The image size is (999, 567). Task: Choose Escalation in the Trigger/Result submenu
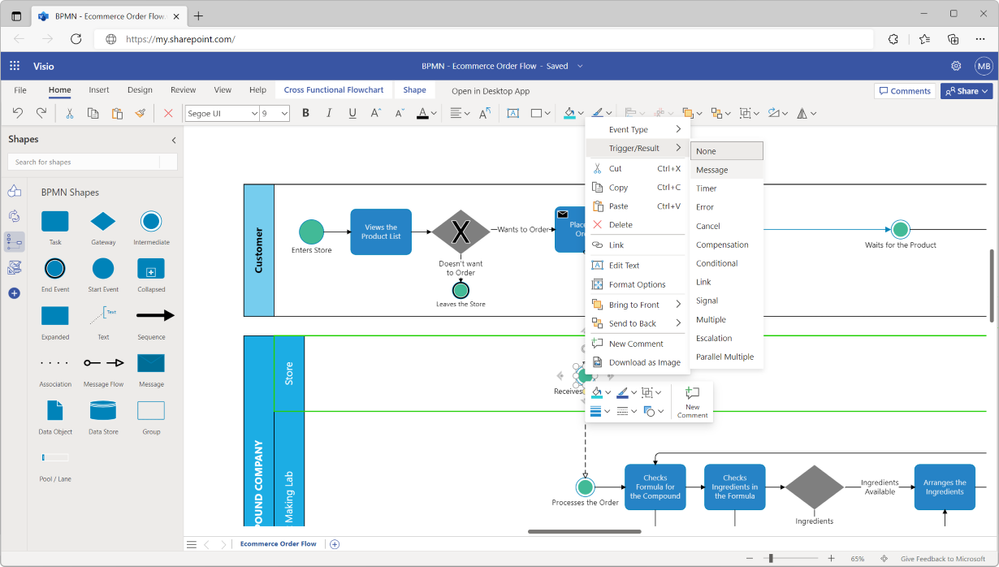(726, 338)
